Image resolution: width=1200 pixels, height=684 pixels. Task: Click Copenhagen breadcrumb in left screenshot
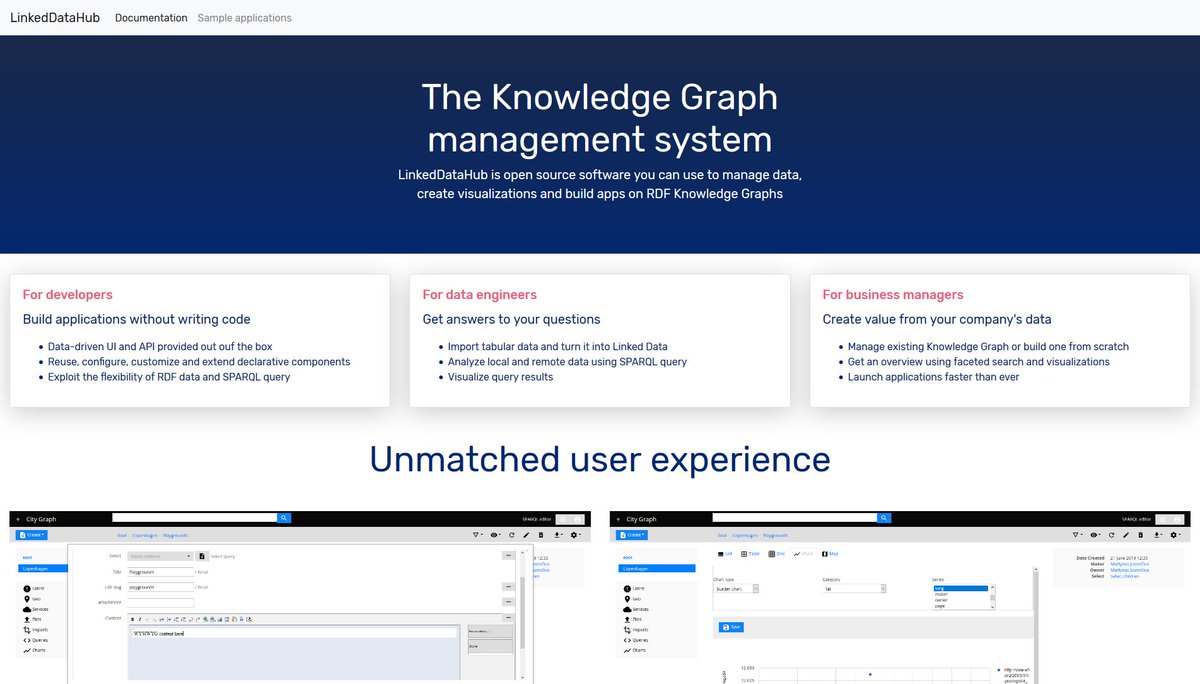coord(144,535)
